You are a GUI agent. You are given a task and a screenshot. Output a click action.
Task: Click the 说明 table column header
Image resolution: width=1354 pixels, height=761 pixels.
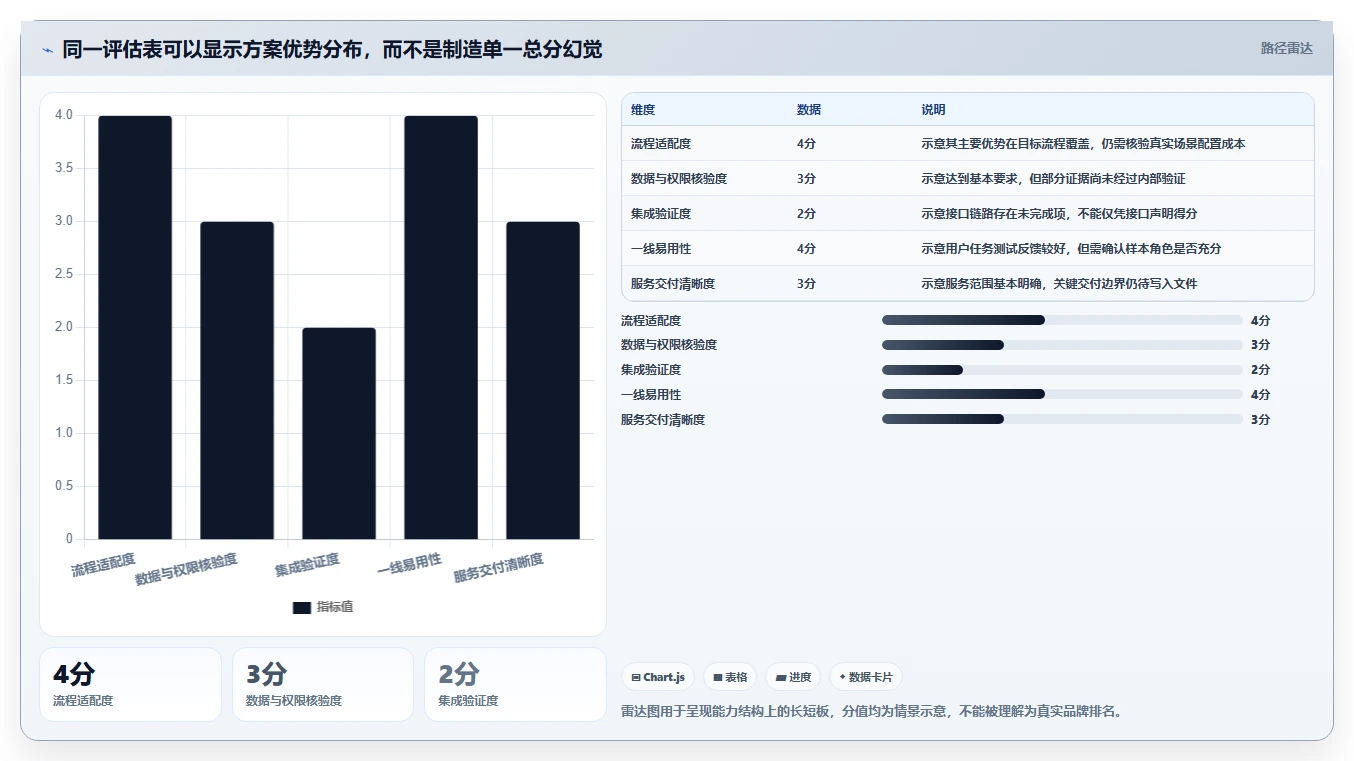point(933,110)
